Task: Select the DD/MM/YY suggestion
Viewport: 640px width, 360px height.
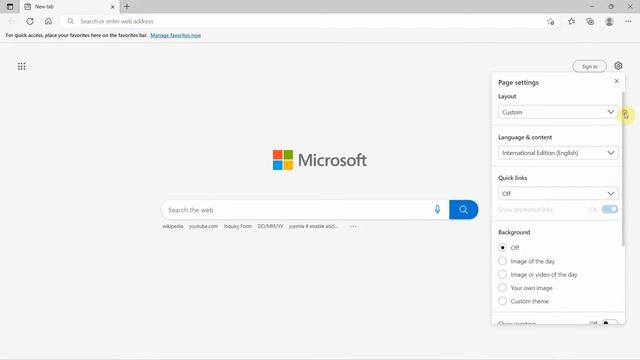Action: point(270,226)
